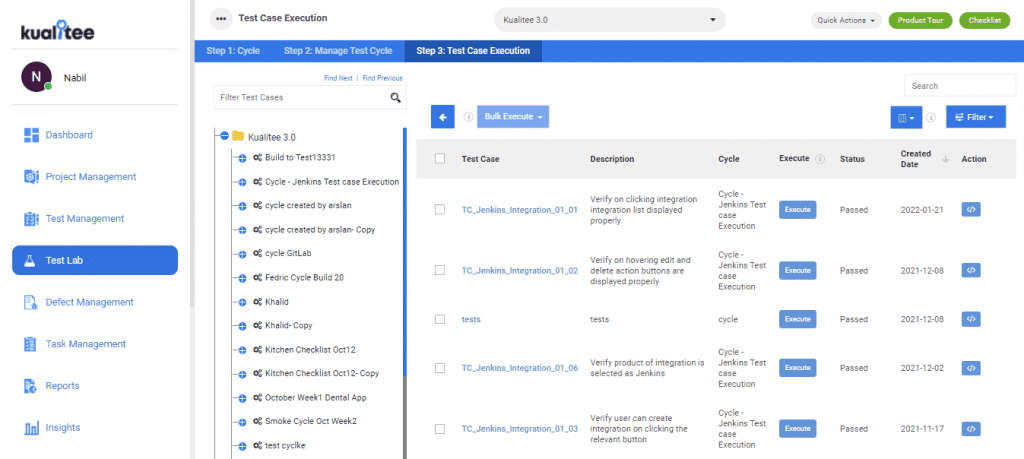
Task: Click the Dashboard sidebar icon
Action: pos(31,135)
